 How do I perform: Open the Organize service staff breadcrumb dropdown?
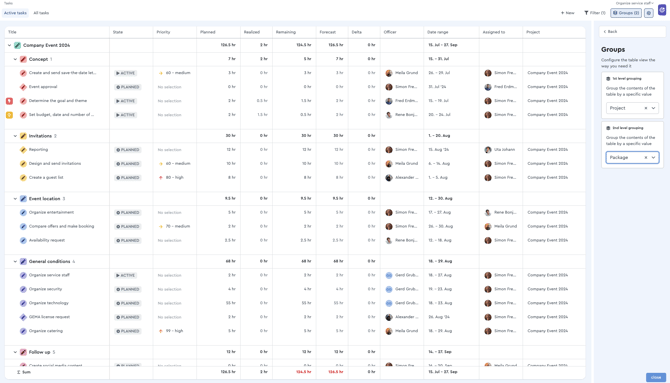pyautogui.click(x=635, y=3)
